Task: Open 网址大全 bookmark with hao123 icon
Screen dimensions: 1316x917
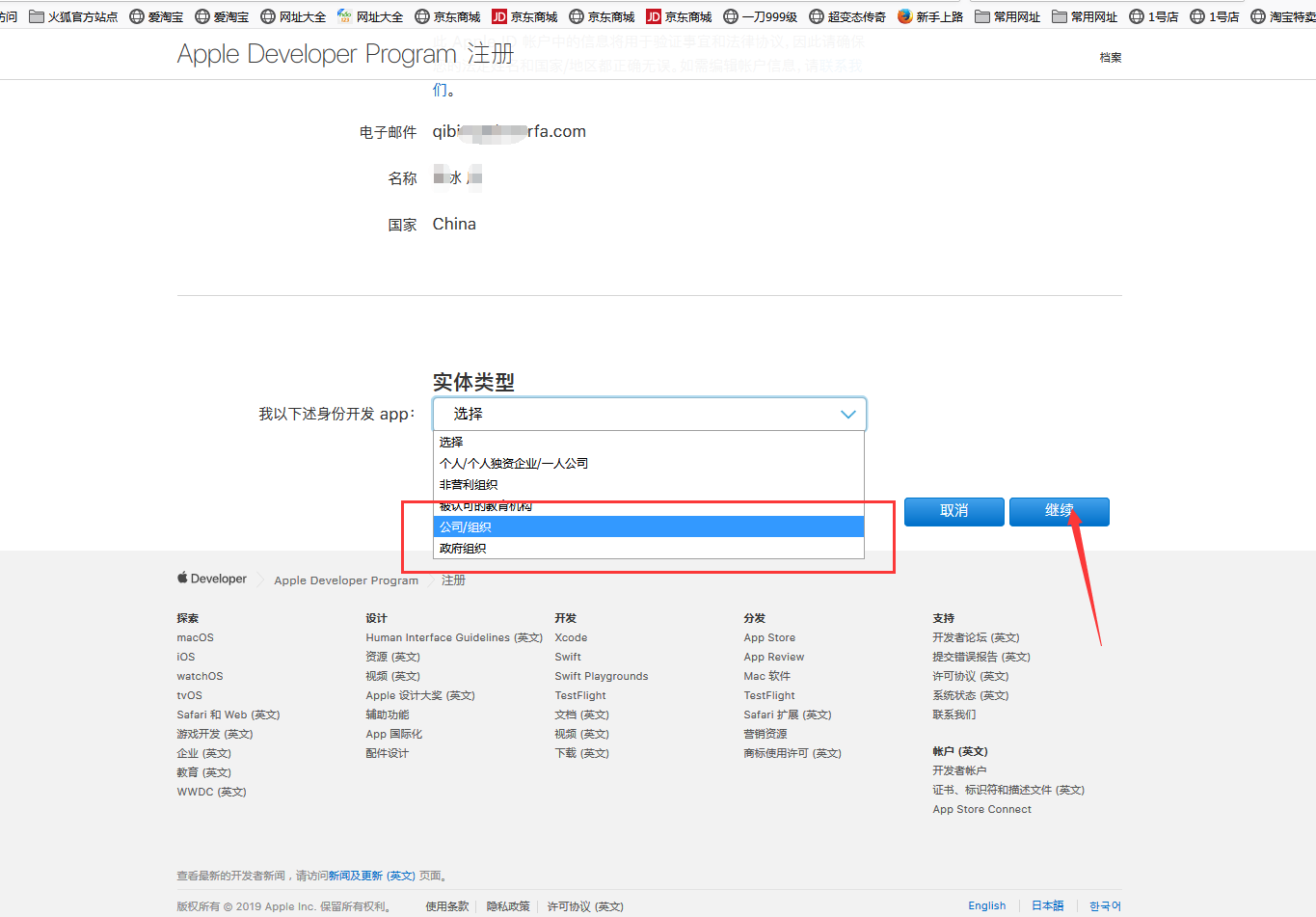Action: pos(370,16)
